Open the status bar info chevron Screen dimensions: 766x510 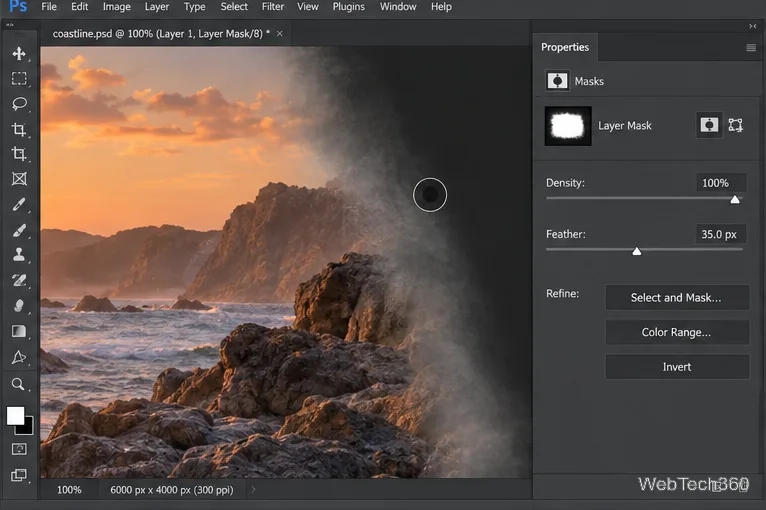tap(253, 489)
